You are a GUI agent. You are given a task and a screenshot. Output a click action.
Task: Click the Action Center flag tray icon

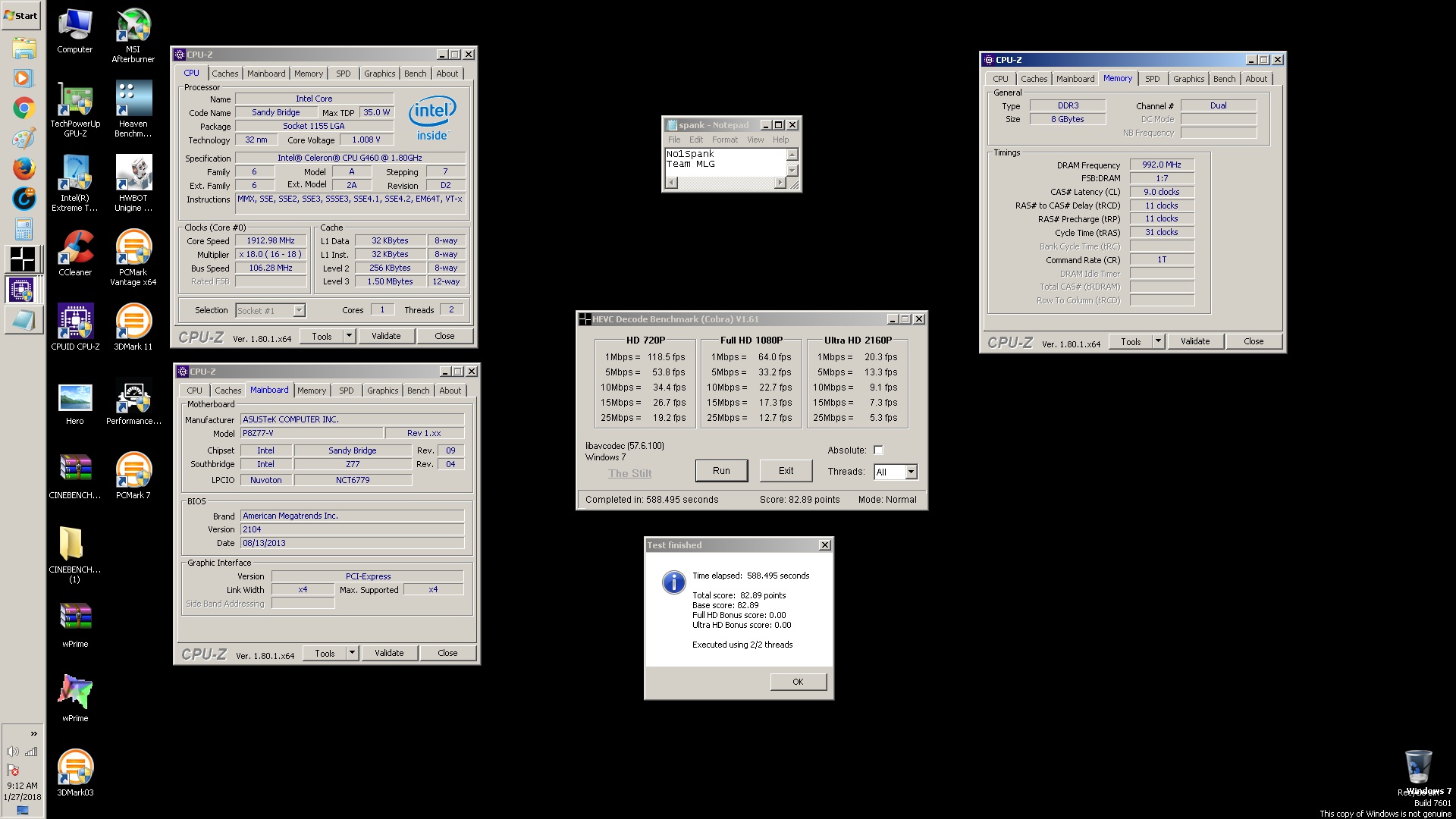(x=13, y=770)
